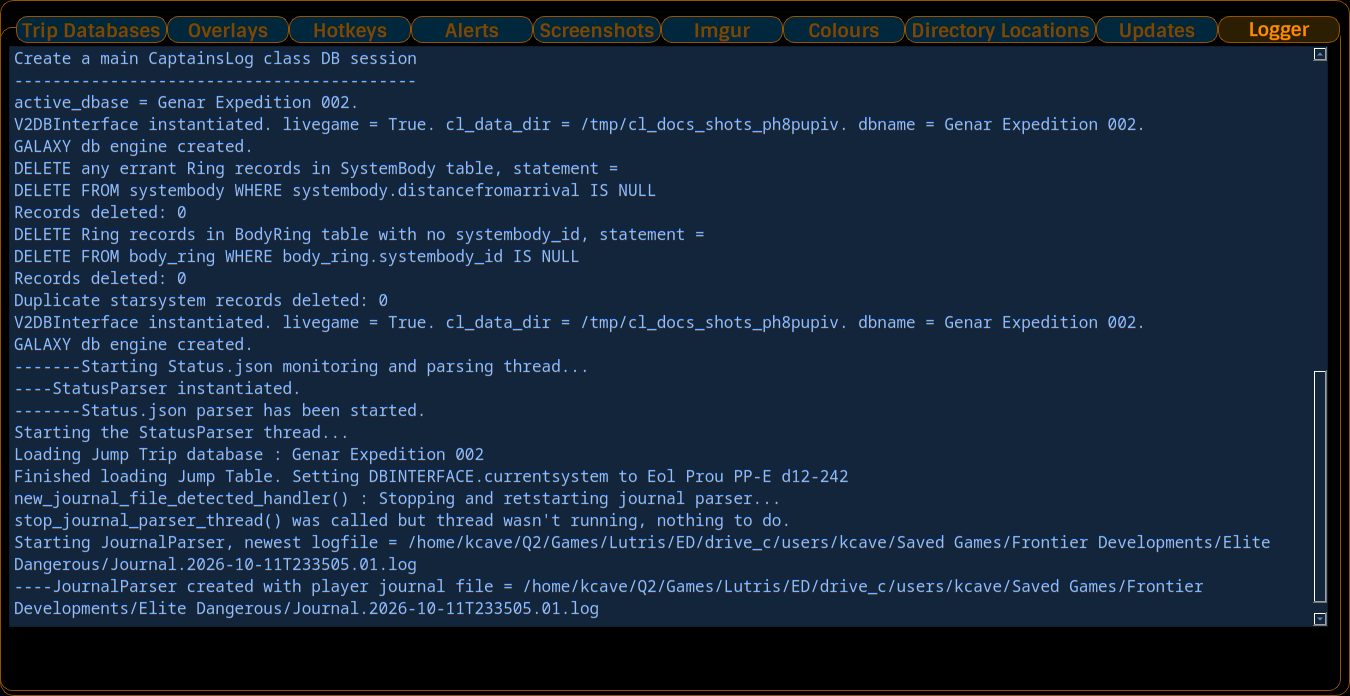Screen dimensions: 1350x696
Task: Switch to the Colours tab
Action: (843, 30)
